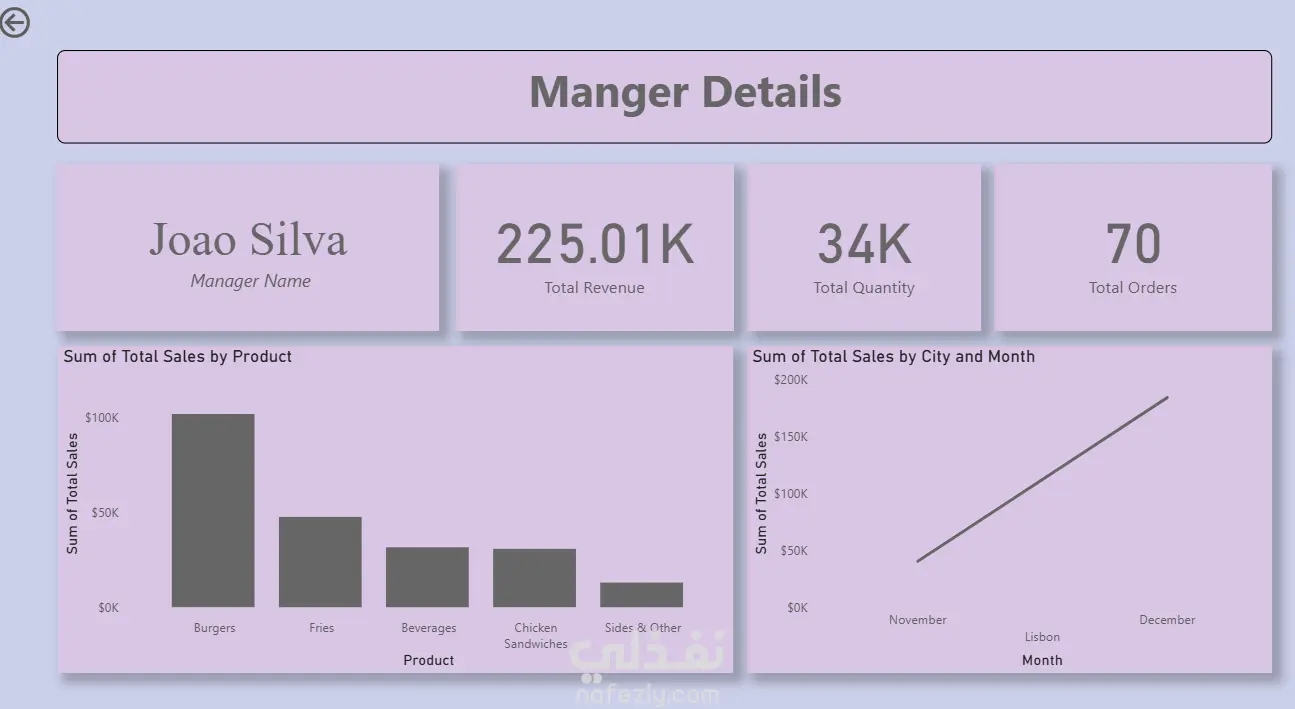Image resolution: width=1295 pixels, height=709 pixels.
Task: Click the Lisbon city label
Action: click(1042, 637)
